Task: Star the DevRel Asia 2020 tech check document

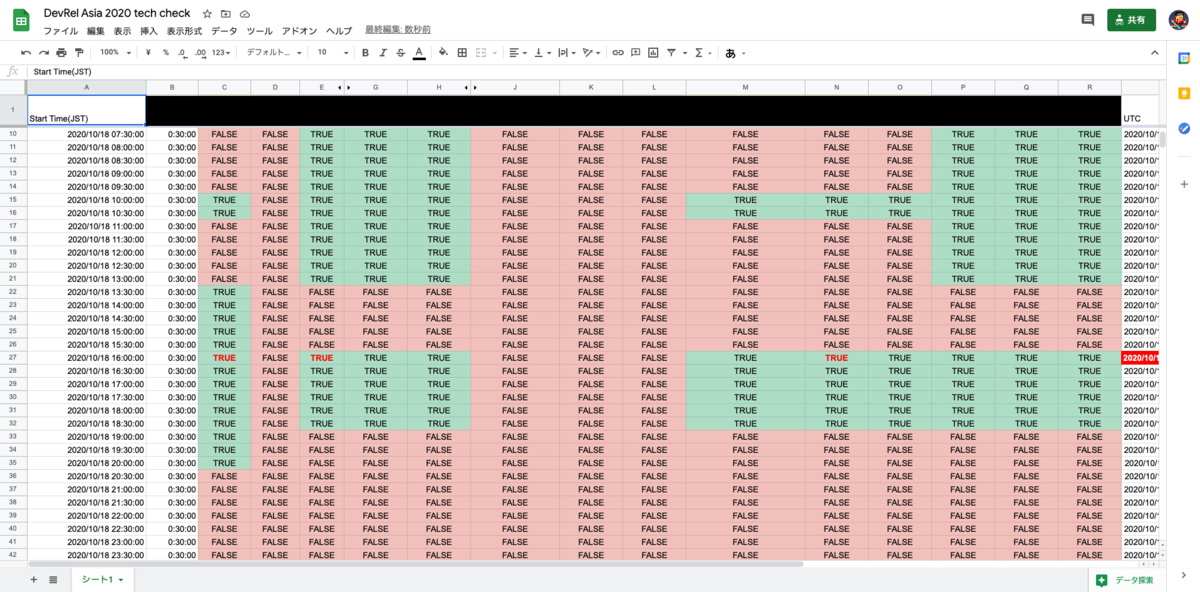Action: point(207,14)
